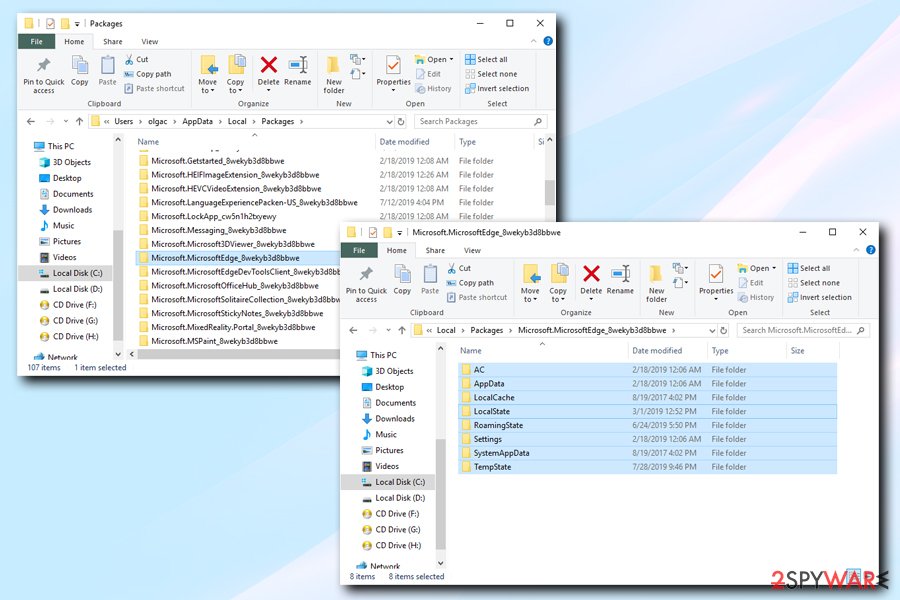Open Properties in Packages window ribbon
Screen dimensions: 900x600
(x=393, y=74)
